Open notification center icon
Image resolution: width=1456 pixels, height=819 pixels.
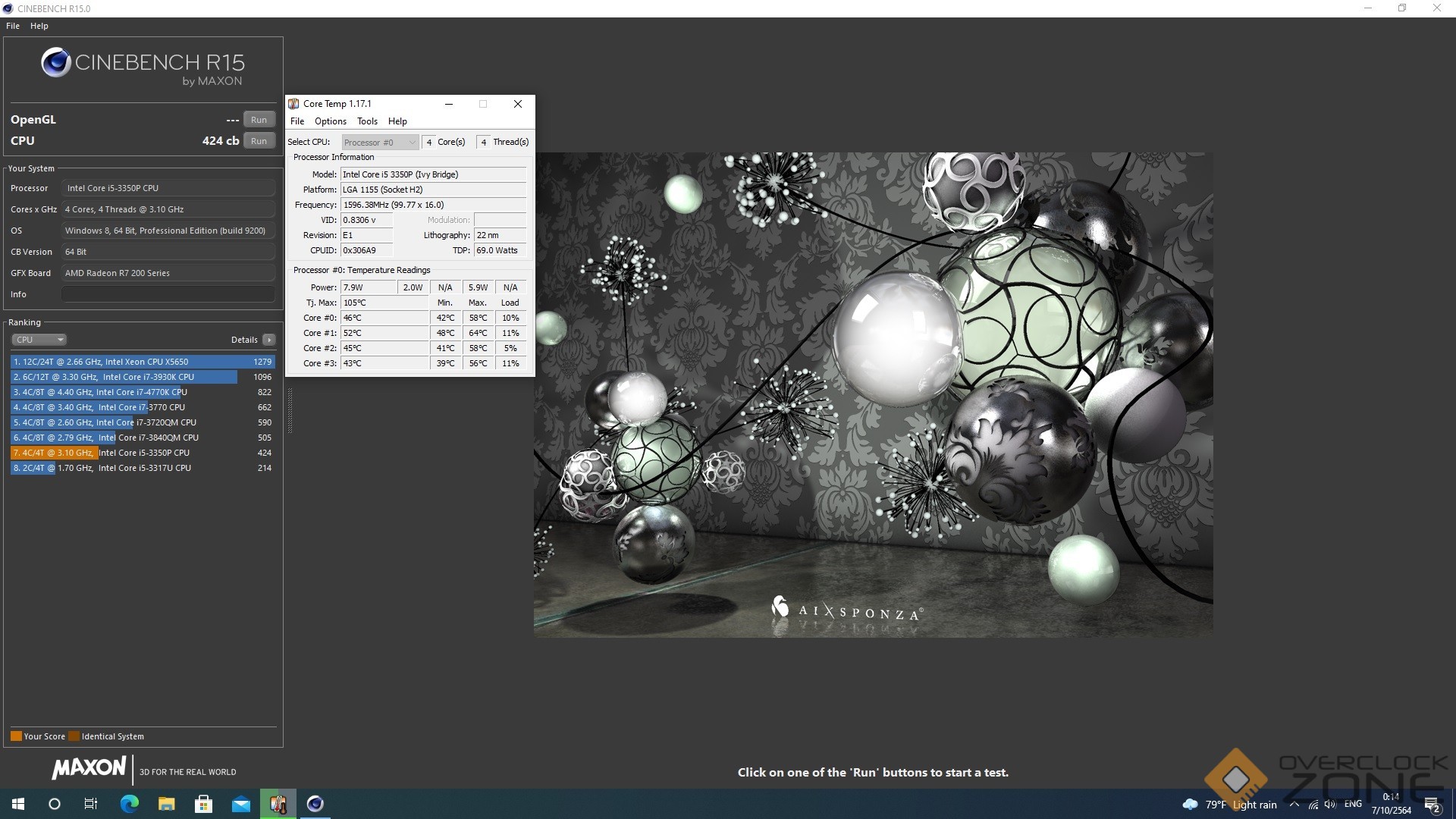[x=1432, y=805]
